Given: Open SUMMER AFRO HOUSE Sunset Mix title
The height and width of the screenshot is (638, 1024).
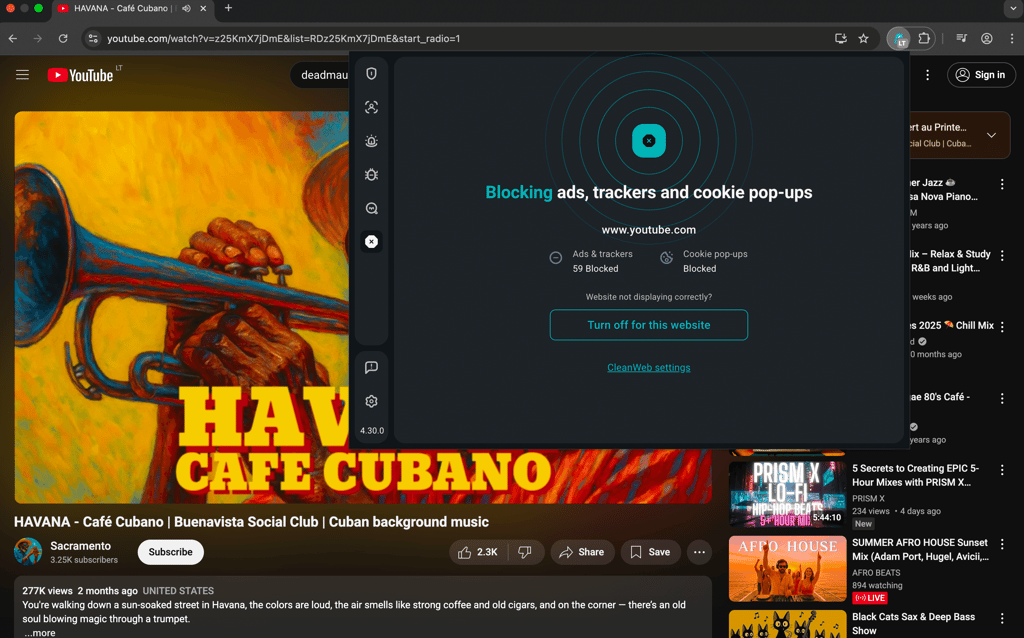Looking at the screenshot, I should [920, 550].
